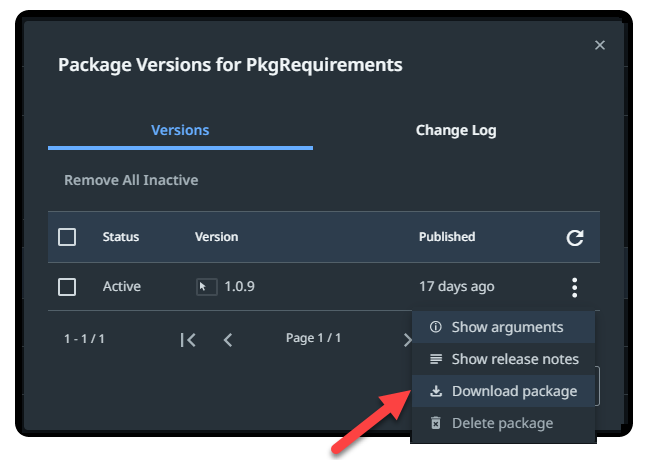
Task: Select the 1.0.9 version number text
Action: [x=239, y=287]
